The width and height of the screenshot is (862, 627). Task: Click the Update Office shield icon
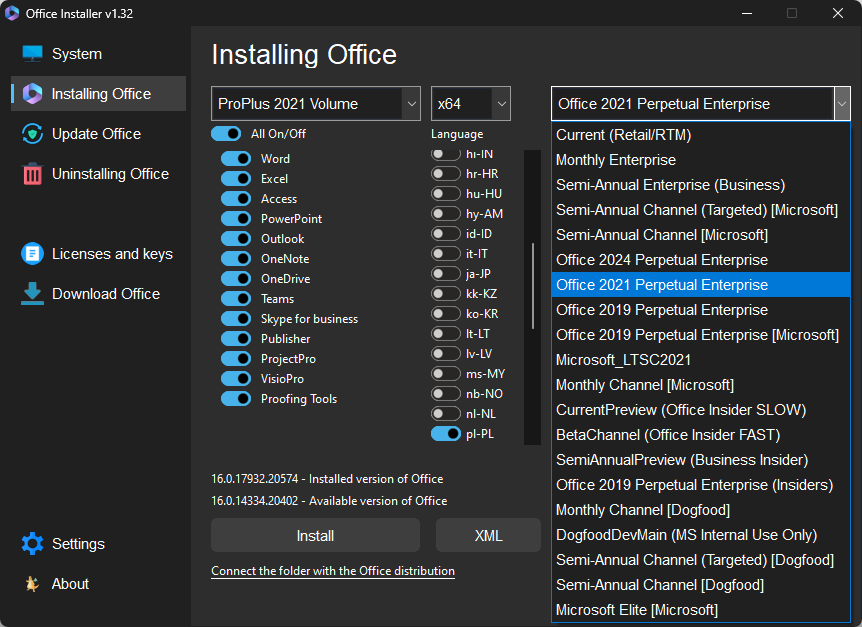(x=32, y=134)
